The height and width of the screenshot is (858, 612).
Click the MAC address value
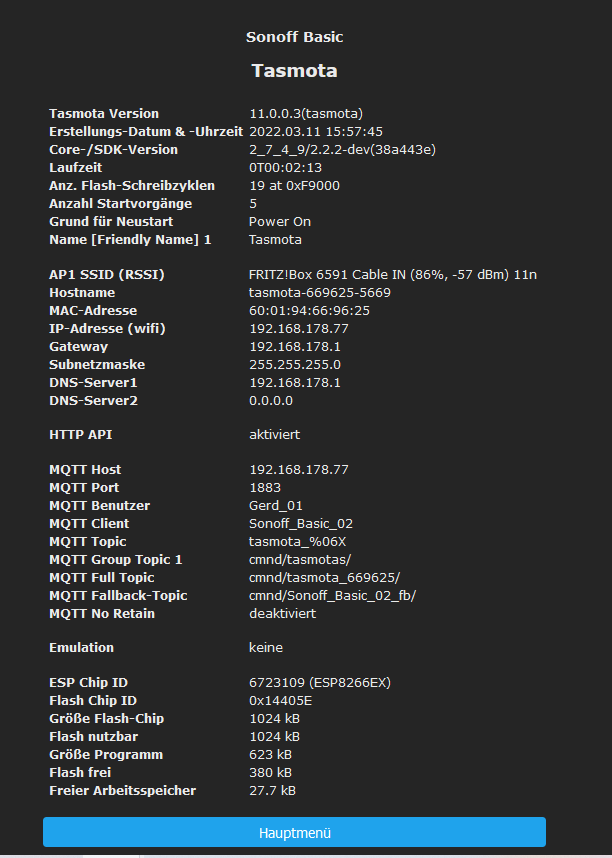(x=309, y=311)
